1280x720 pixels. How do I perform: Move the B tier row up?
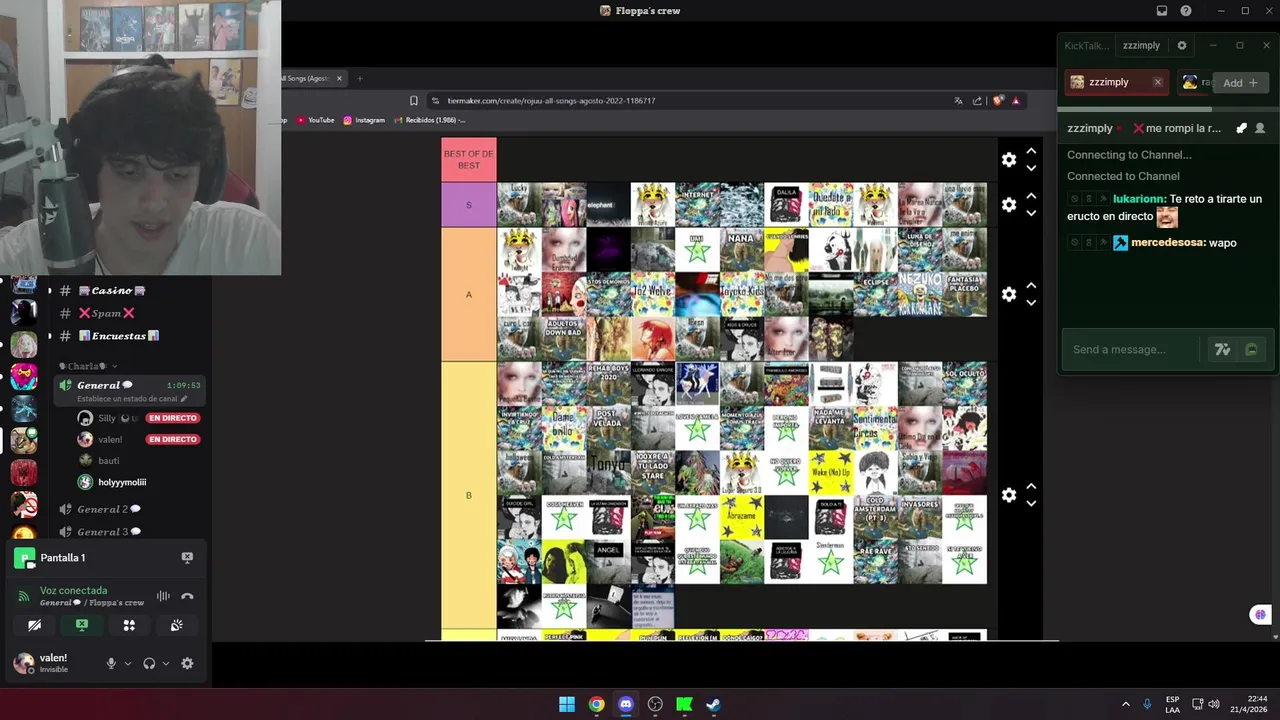pos(1031,487)
